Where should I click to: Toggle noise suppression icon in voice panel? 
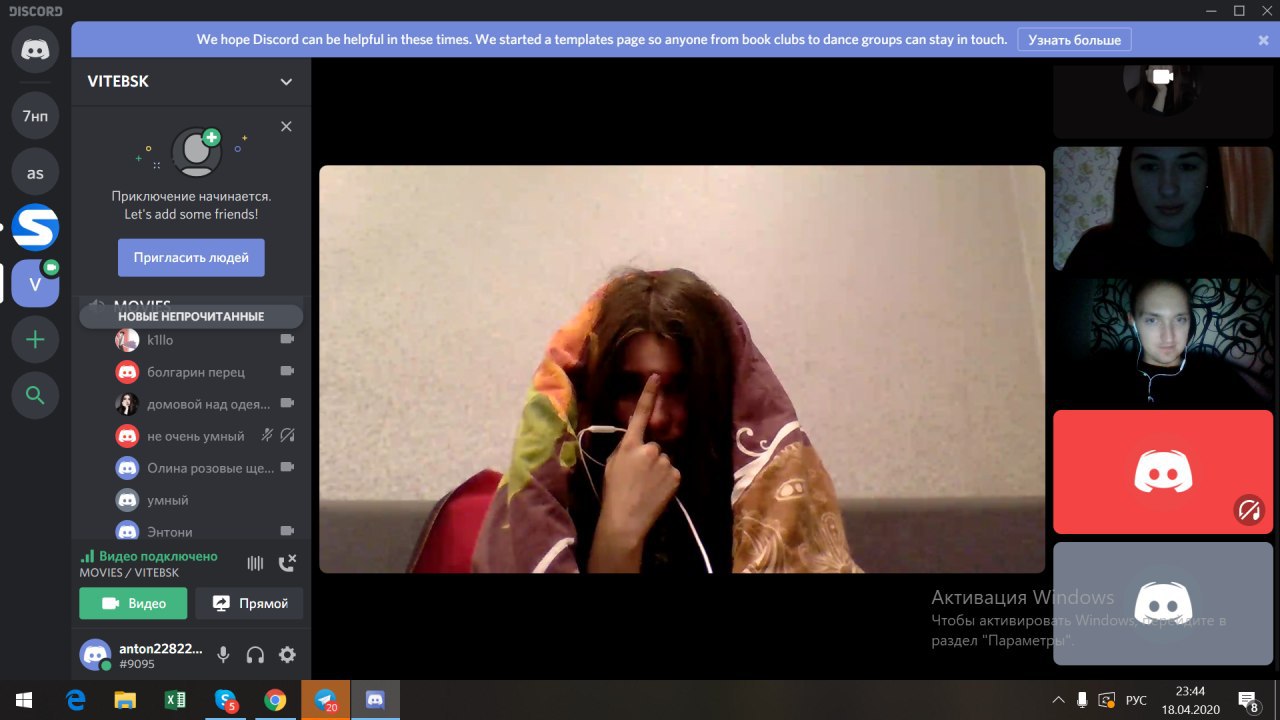(255, 563)
